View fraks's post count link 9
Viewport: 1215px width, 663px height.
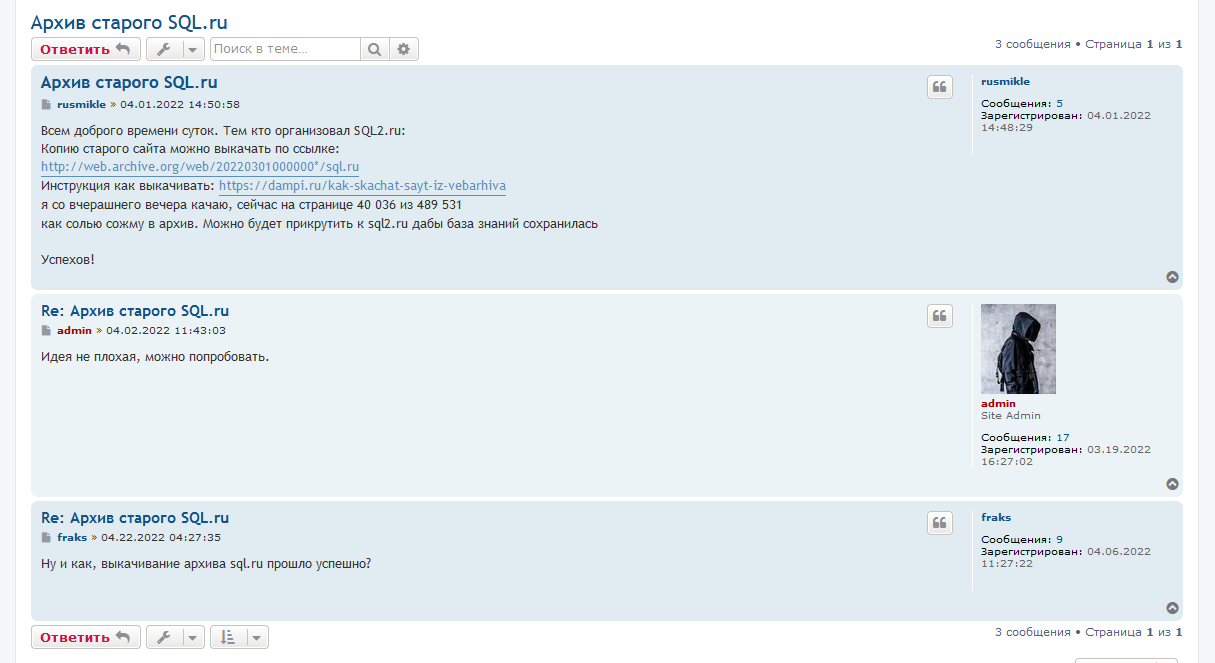tap(1059, 540)
